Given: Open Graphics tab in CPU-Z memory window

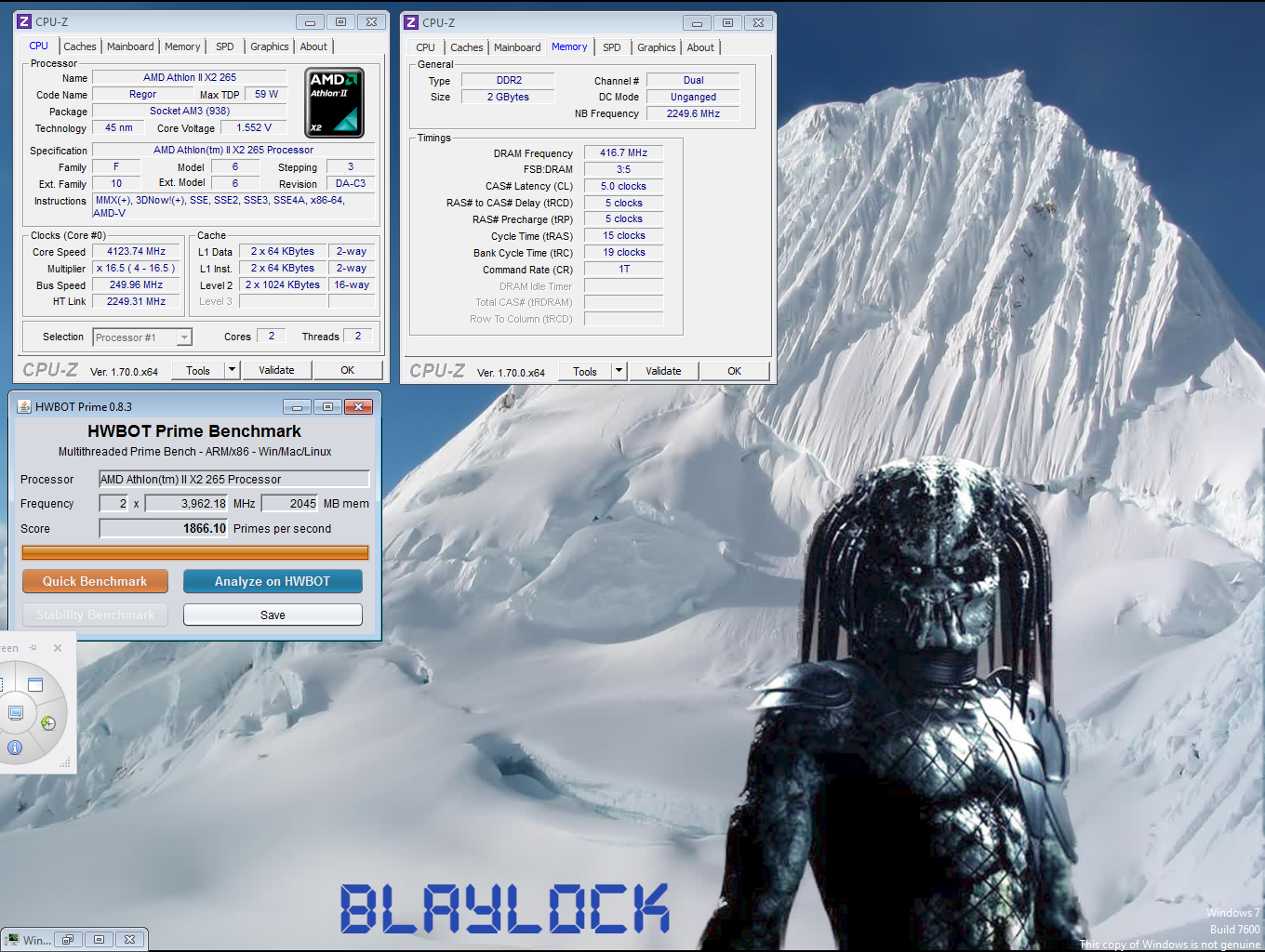Looking at the screenshot, I should pos(657,47).
